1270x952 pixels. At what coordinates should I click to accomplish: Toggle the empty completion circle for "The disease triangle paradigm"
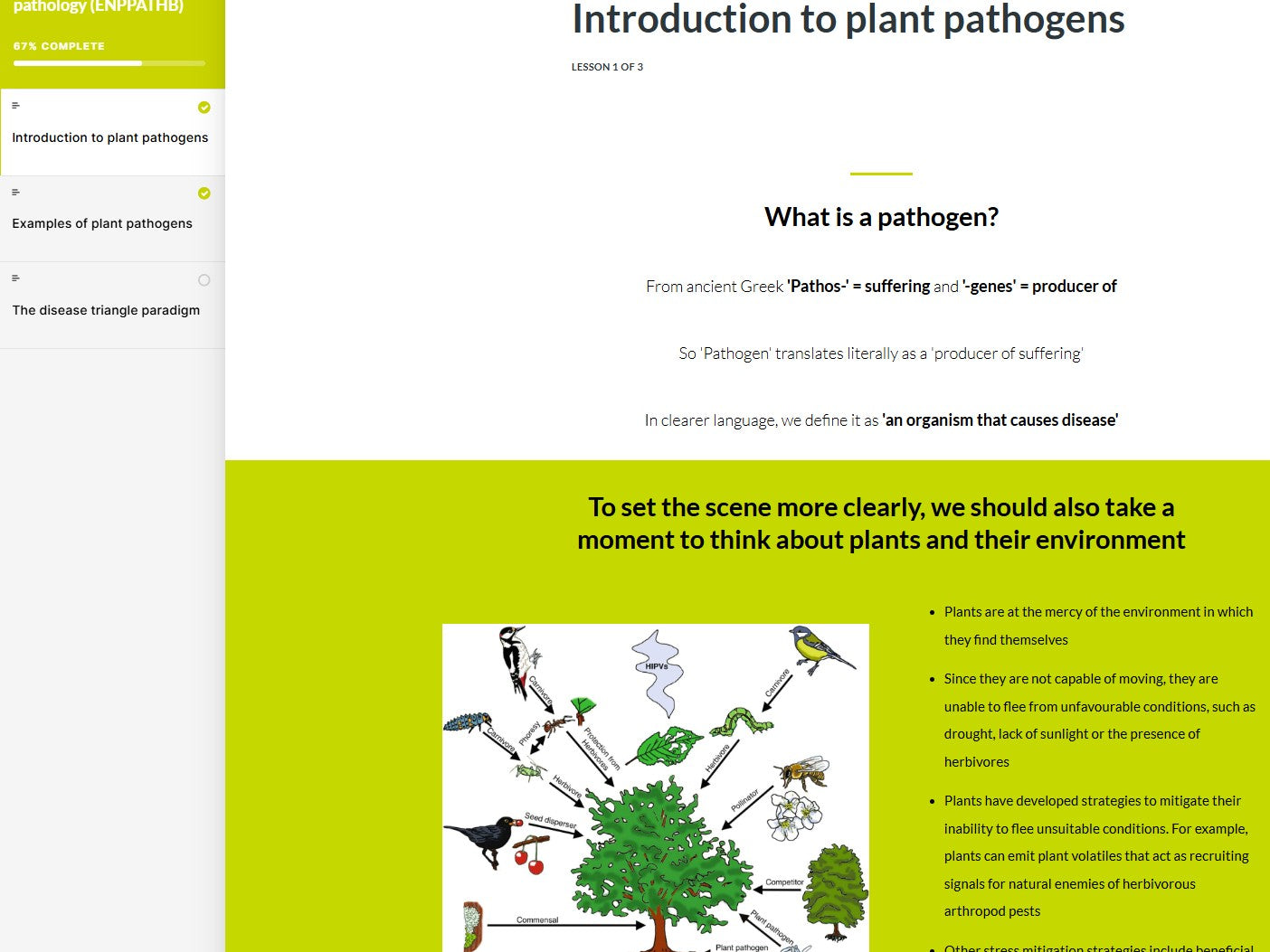pyautogui.click(x=204, y=279)
